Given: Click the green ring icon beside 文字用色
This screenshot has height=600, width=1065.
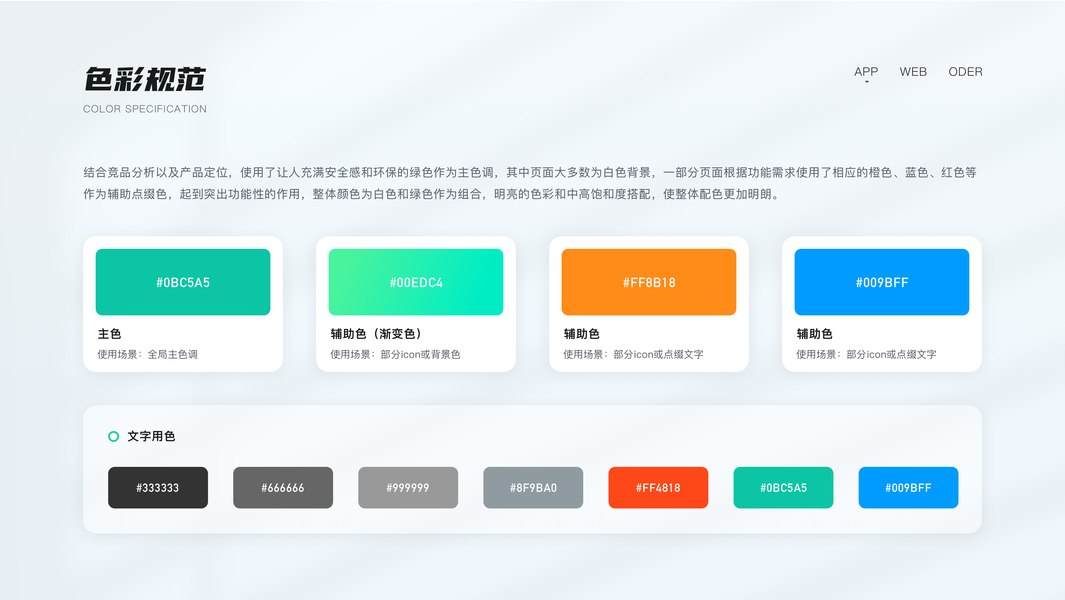Looking at the screenshot, I should pos(113,436).
